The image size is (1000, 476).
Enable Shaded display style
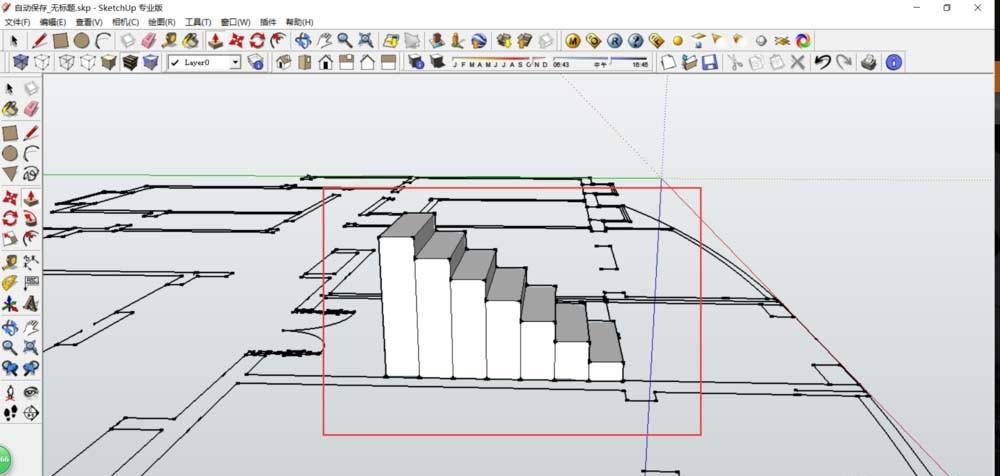click(108, 62)
